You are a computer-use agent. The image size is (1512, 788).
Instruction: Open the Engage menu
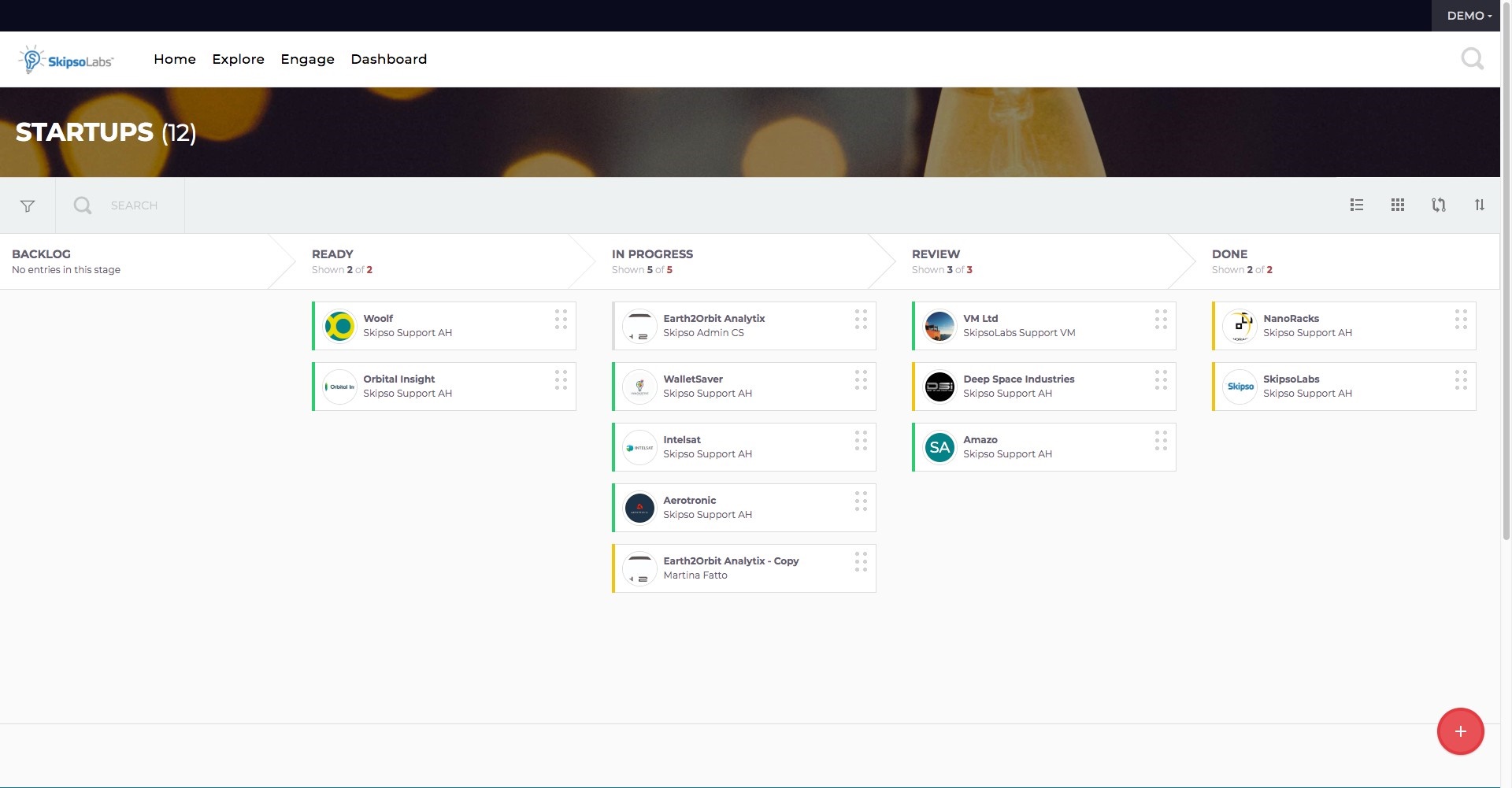tap(307, 59)
